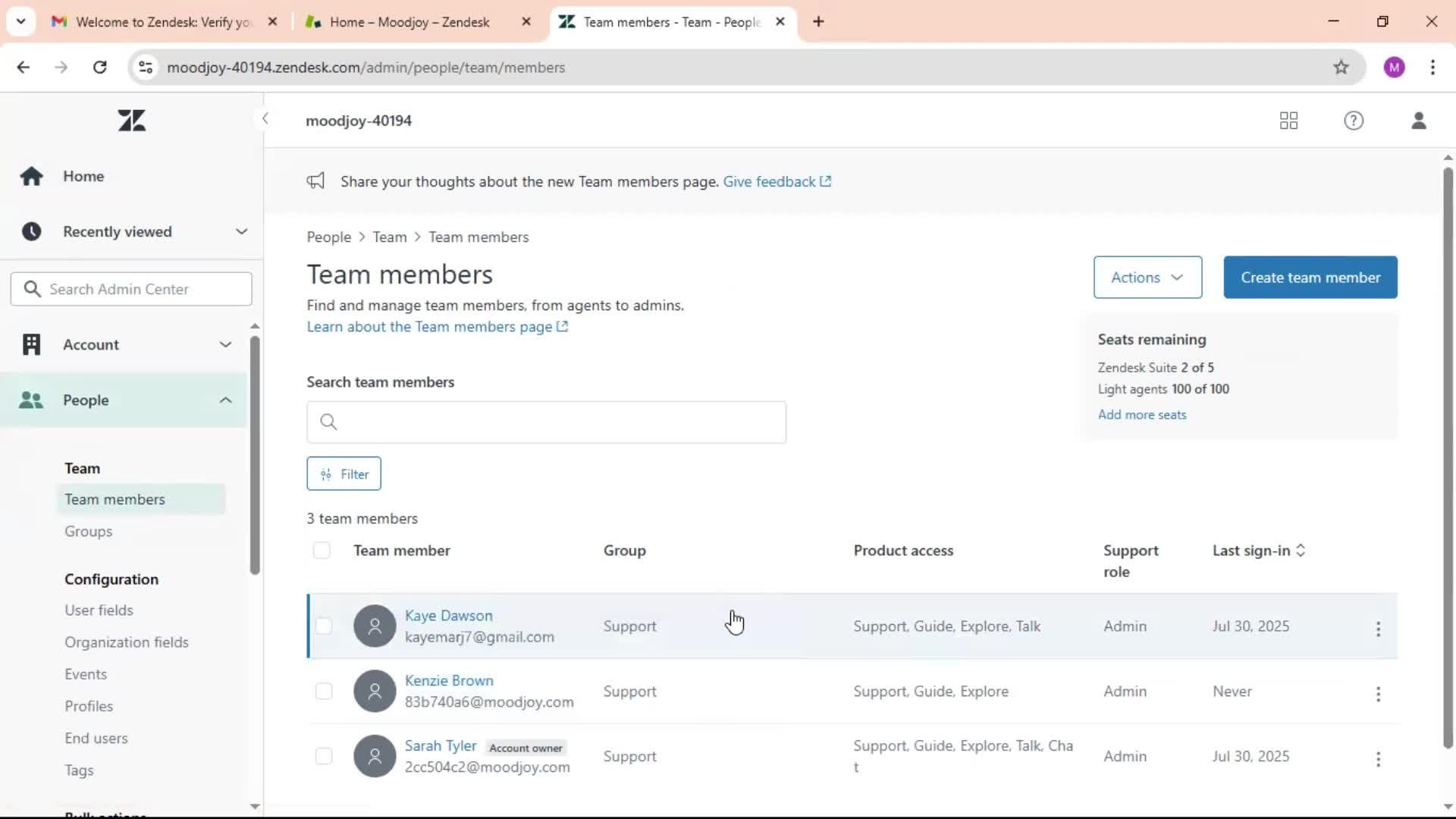
Task: Click Sarah Tyler's avatar icon
Action: pyautogui.click(x=375, y=757)
